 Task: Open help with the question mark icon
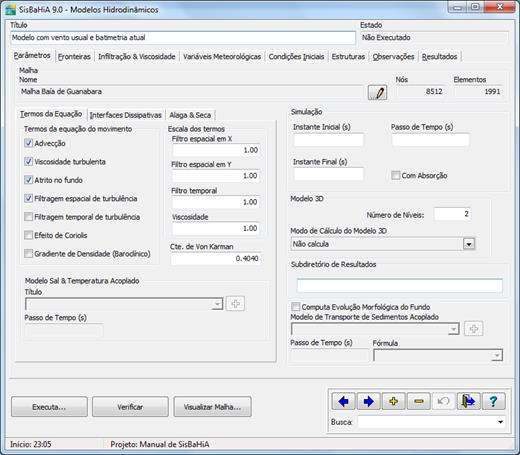pyautogui.click(x=494, y=401)
